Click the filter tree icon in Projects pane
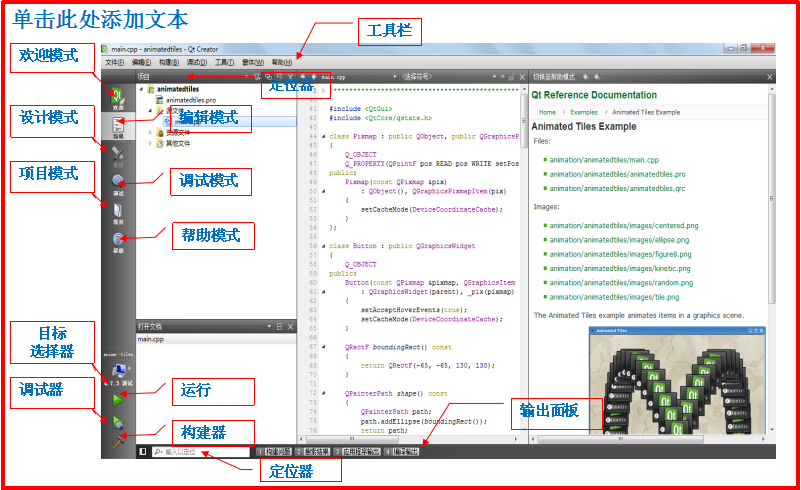The width and height of the screenshot is (801, 490). [x=257, y=77]
